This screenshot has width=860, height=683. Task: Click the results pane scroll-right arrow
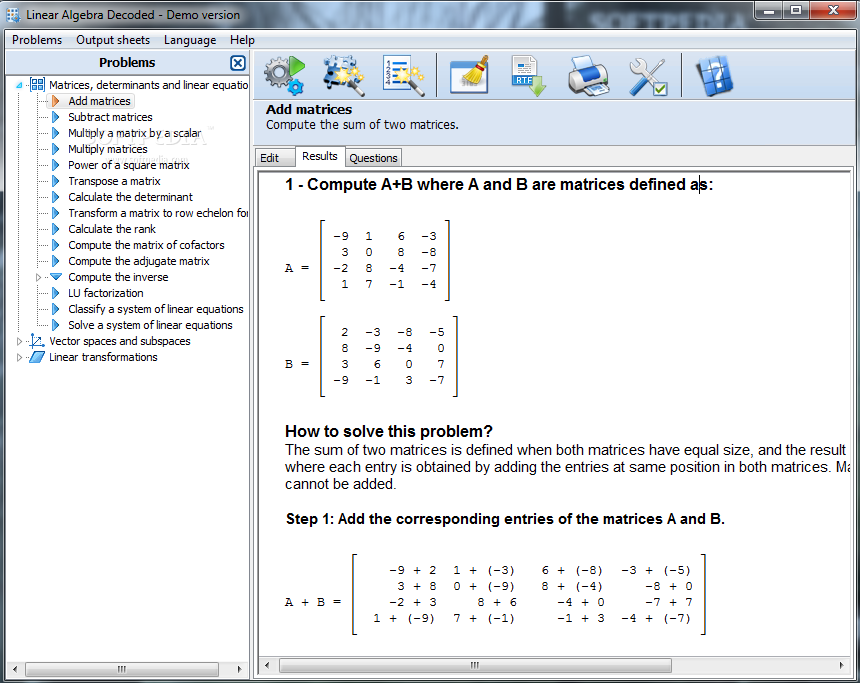pos(841,665)
